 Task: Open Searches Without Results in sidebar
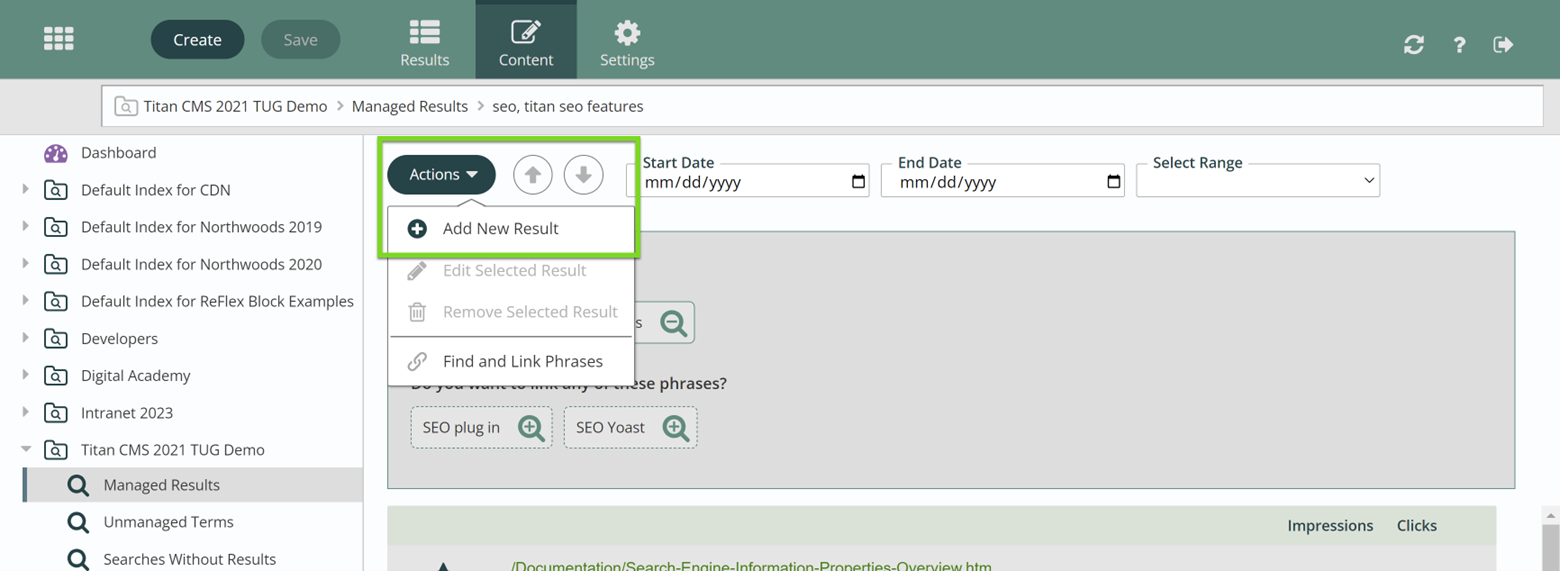tap(189, 559)
